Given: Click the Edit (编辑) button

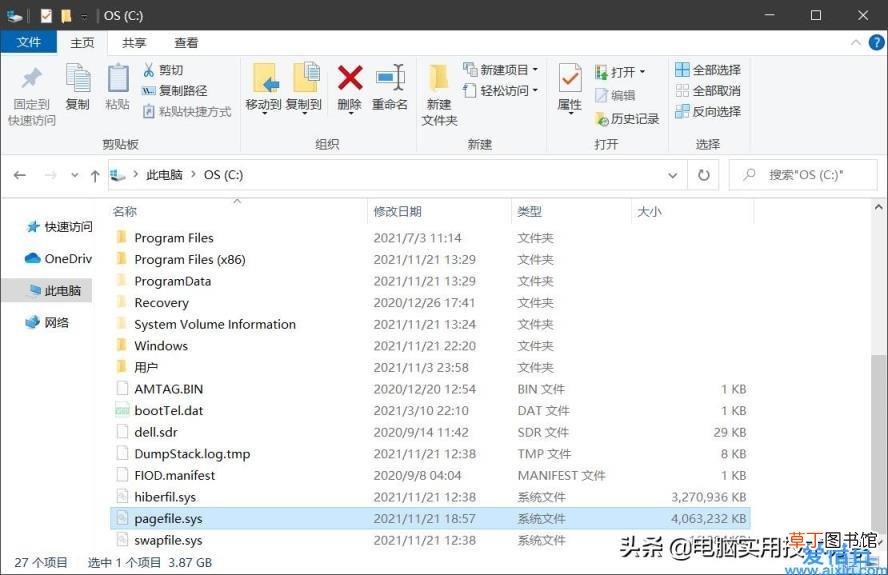Looking at the screenshot, I should click(615, 95).
